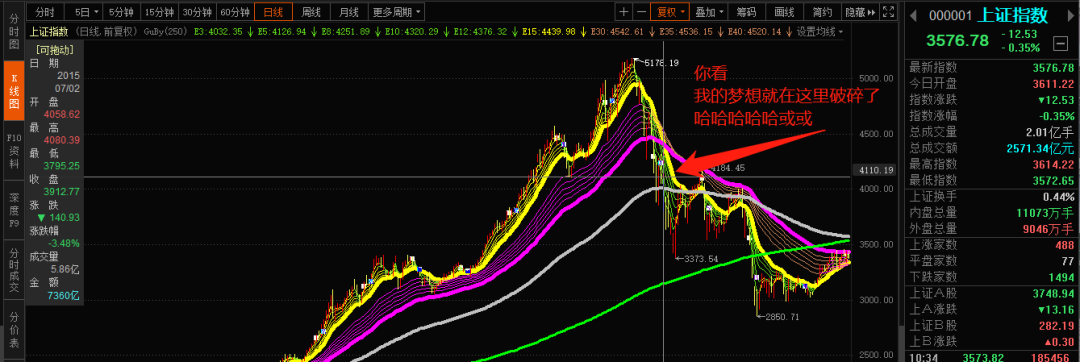Switch the chart to 周线 weekly period
Image resolution: width=1080 pixels, height=362 pixels.
311,12
